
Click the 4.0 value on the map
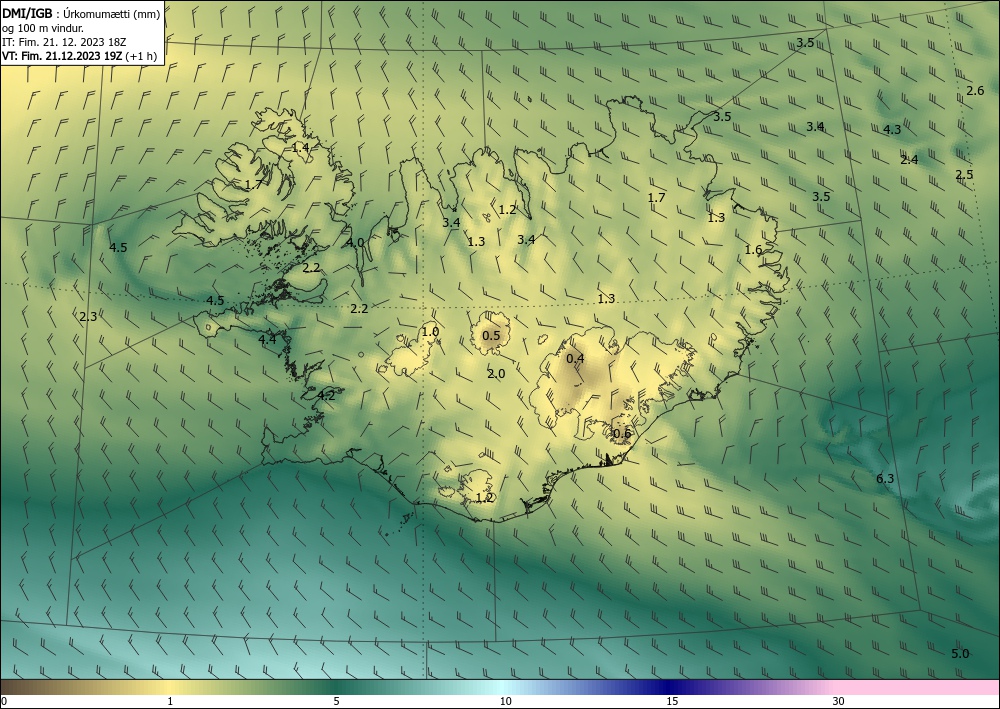pyautogui.click(x=355, y=242)
